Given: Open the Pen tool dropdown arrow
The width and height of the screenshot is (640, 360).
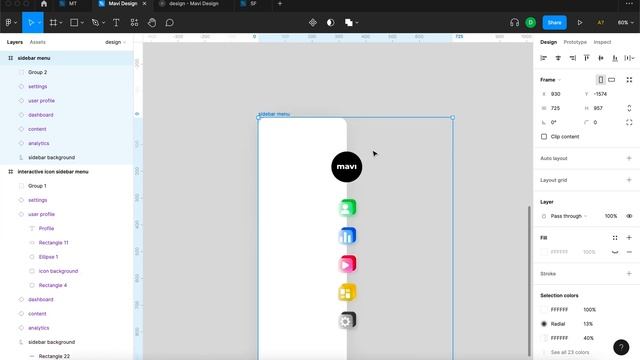Looking at the screenshot, I should tap(103, 23).
